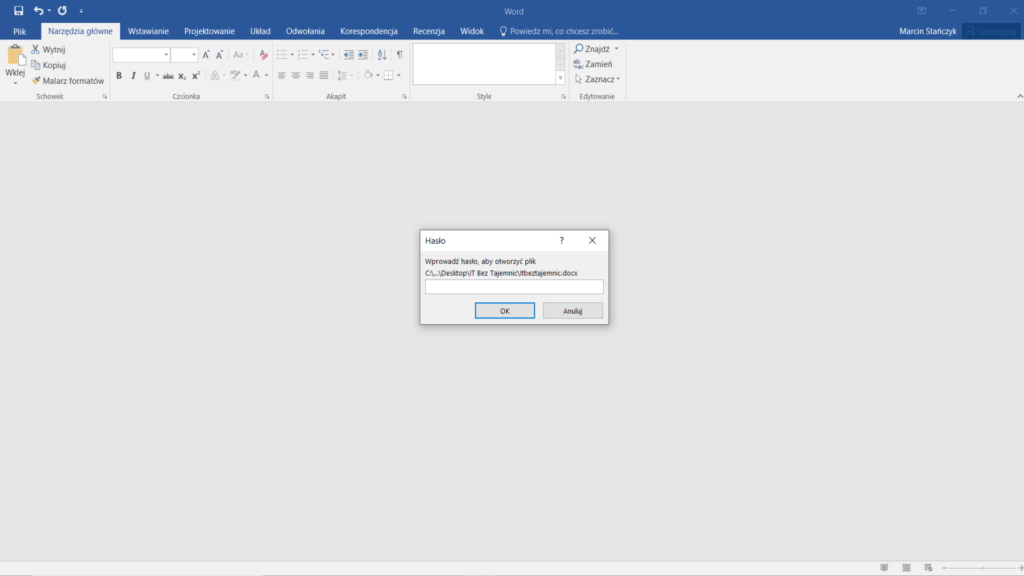The height and width of the screenshot is (576, 1024).
Task: Toggle bold formatting button
Action: (x=119, y=76)
